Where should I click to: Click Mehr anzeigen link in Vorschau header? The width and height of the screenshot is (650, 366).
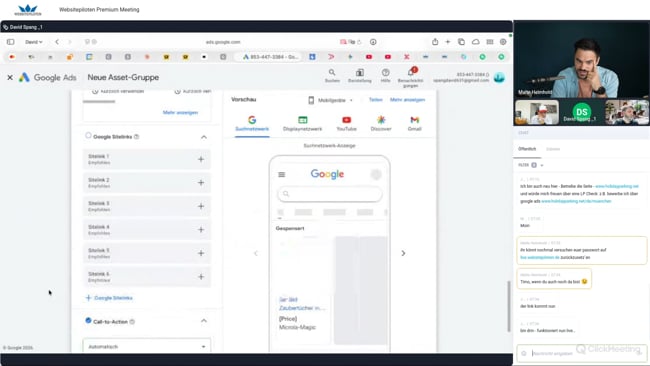click(407, 100)
